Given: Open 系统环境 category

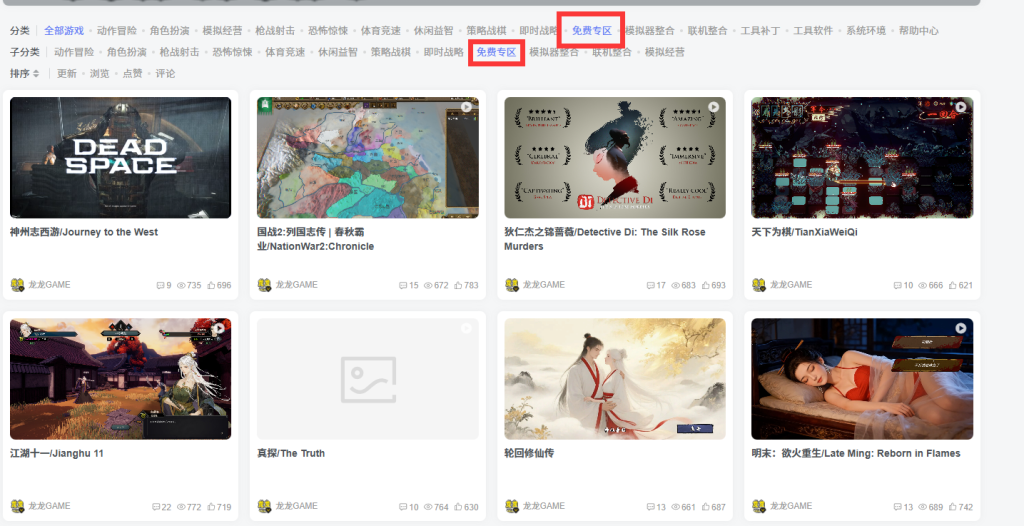Looking at the screenshot, I should [866, 31].
